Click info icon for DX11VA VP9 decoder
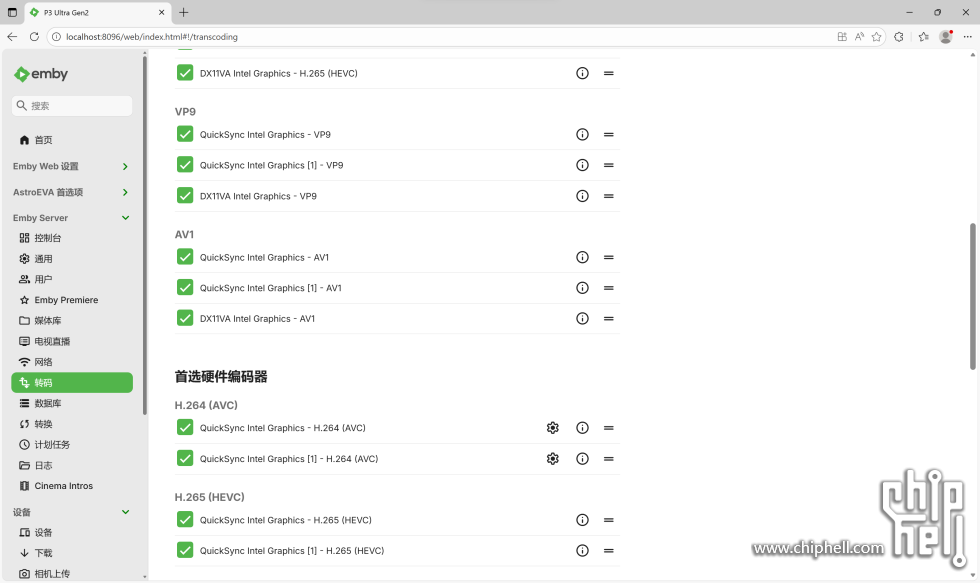The height and width of the screenshot is (583, 980). [582, 196]
